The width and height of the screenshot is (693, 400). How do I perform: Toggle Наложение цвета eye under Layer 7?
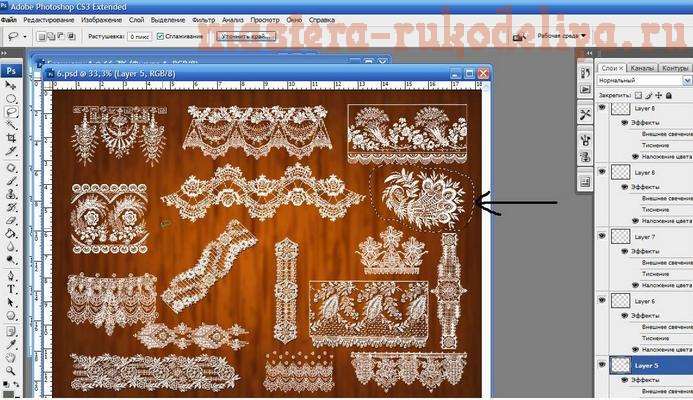(635, 285)
